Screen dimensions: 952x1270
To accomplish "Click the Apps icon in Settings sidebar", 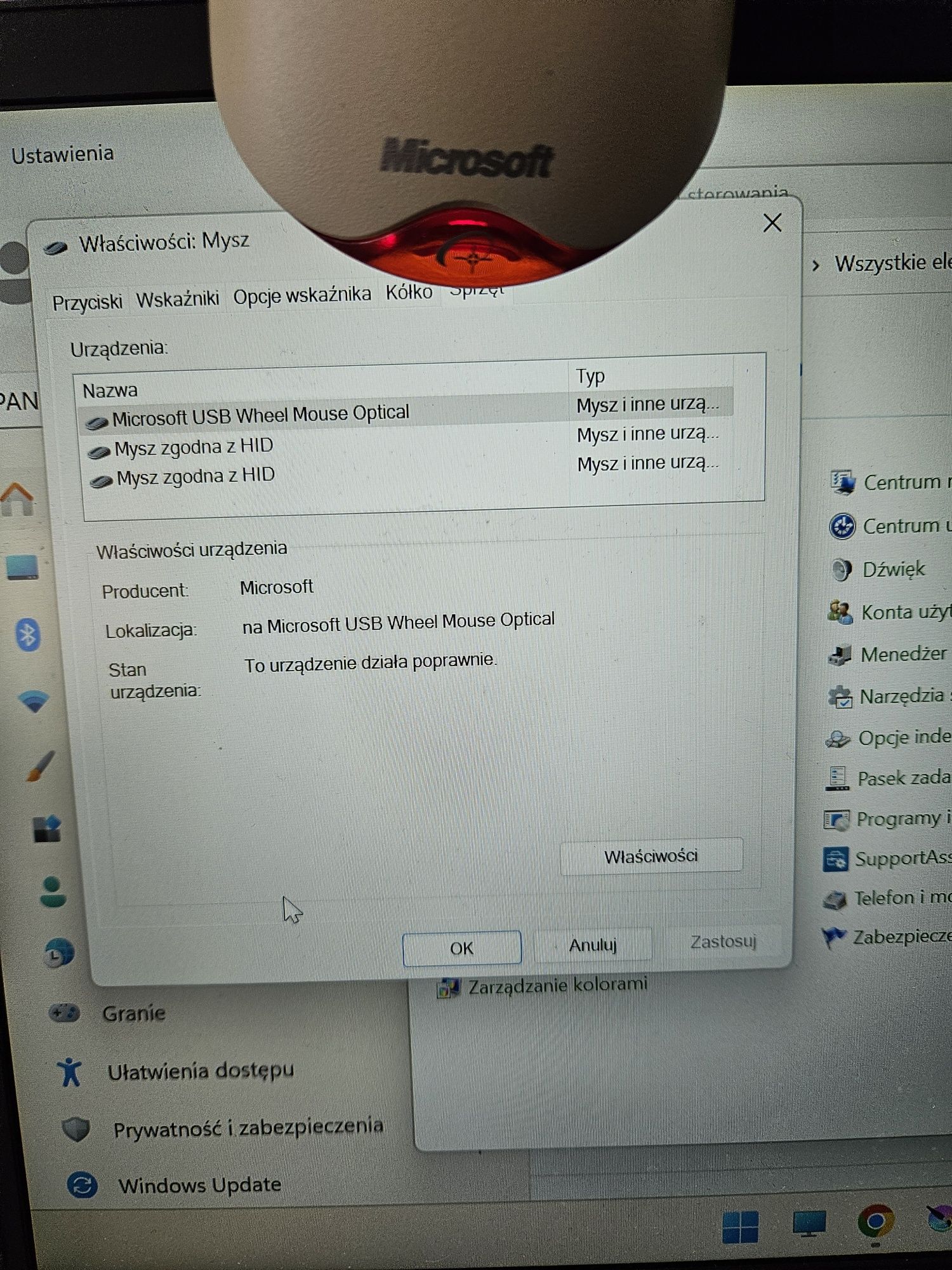I will click(47, 828).
